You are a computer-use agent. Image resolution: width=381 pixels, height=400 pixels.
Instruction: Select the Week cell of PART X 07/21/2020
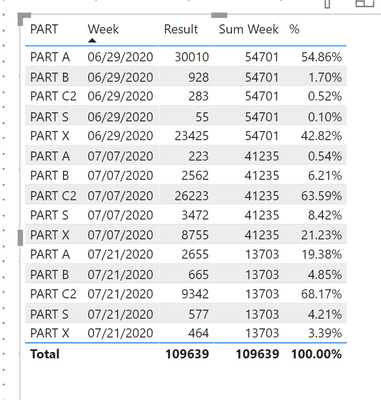(x=120, y=333)
